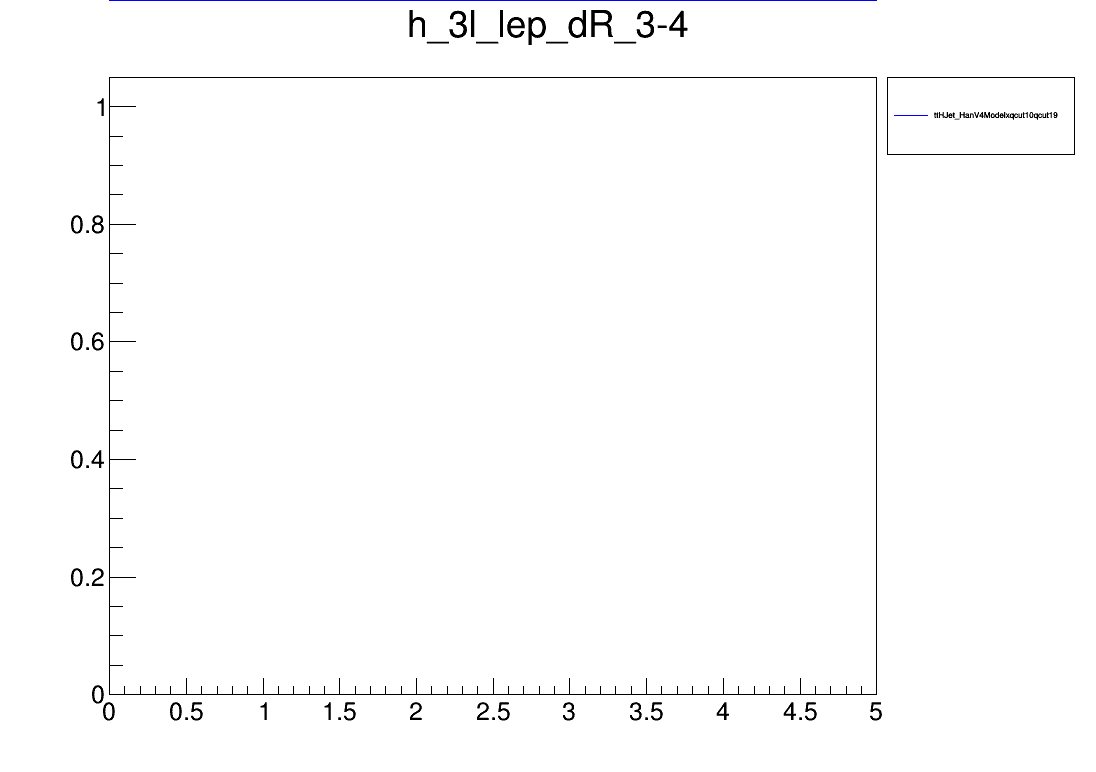
Task: Click the blue line sample in legend
Action: (911, 115)
